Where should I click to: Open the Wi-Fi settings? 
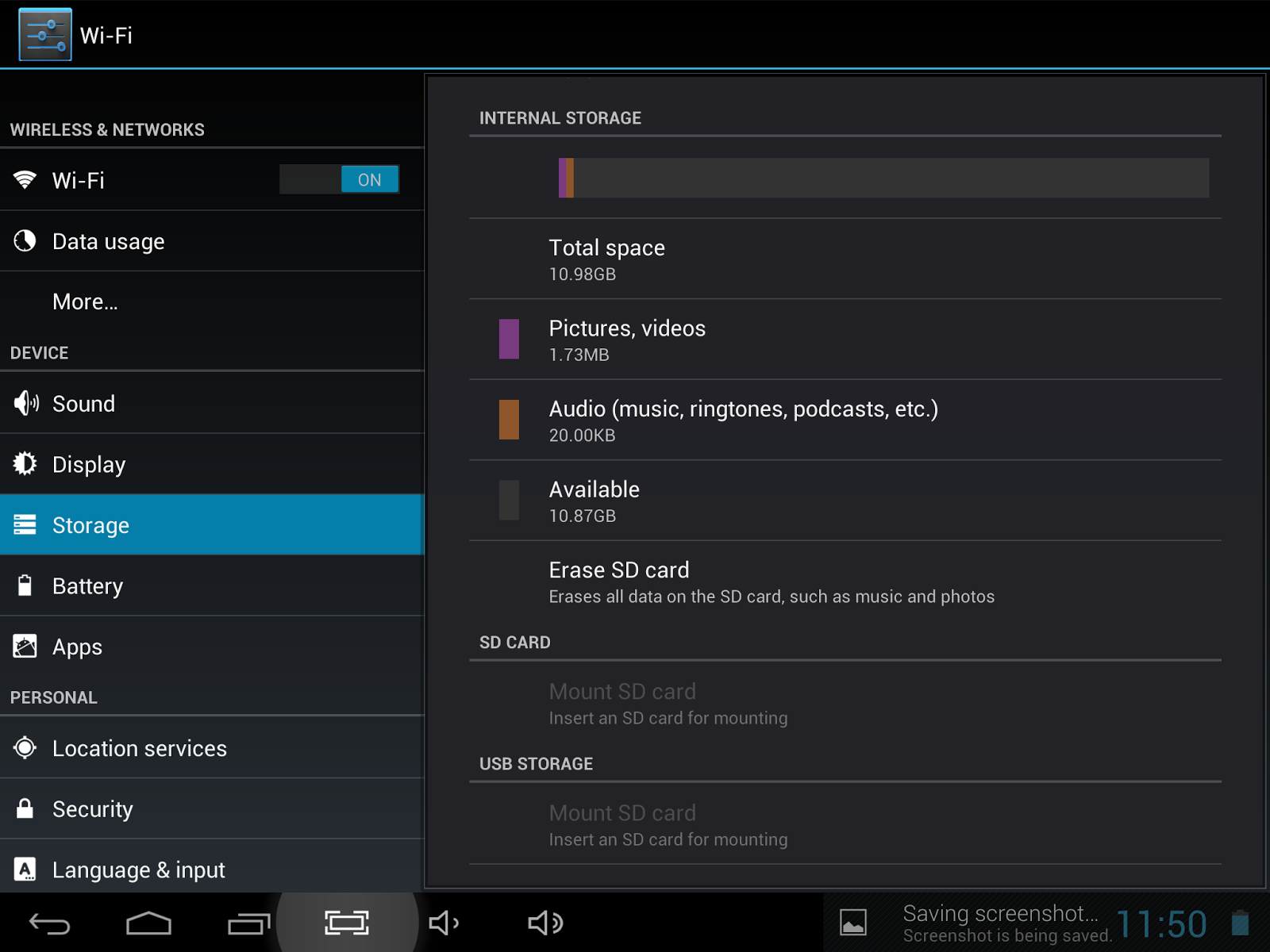[x=212, y=180]
